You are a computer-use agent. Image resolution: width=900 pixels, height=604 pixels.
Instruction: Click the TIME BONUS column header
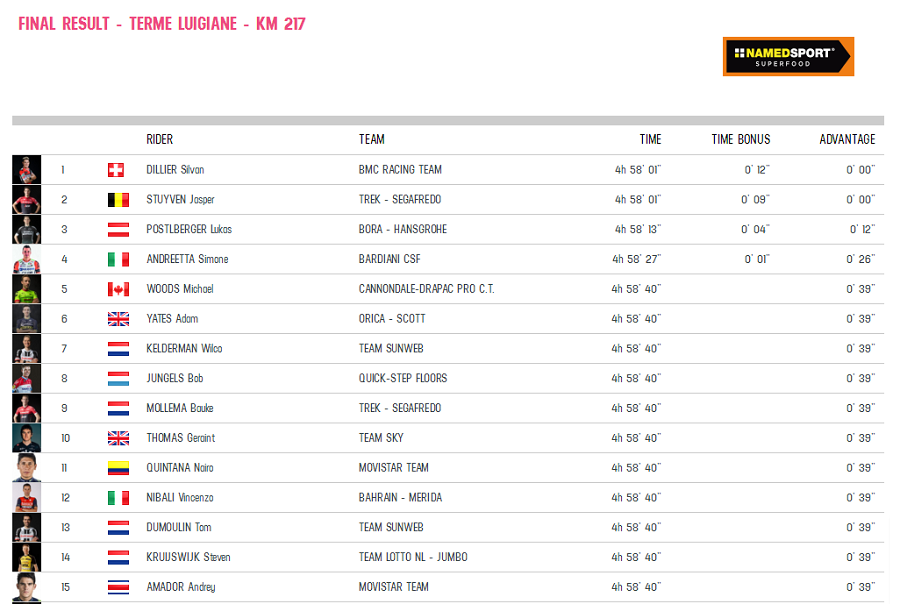pos(741,140)
